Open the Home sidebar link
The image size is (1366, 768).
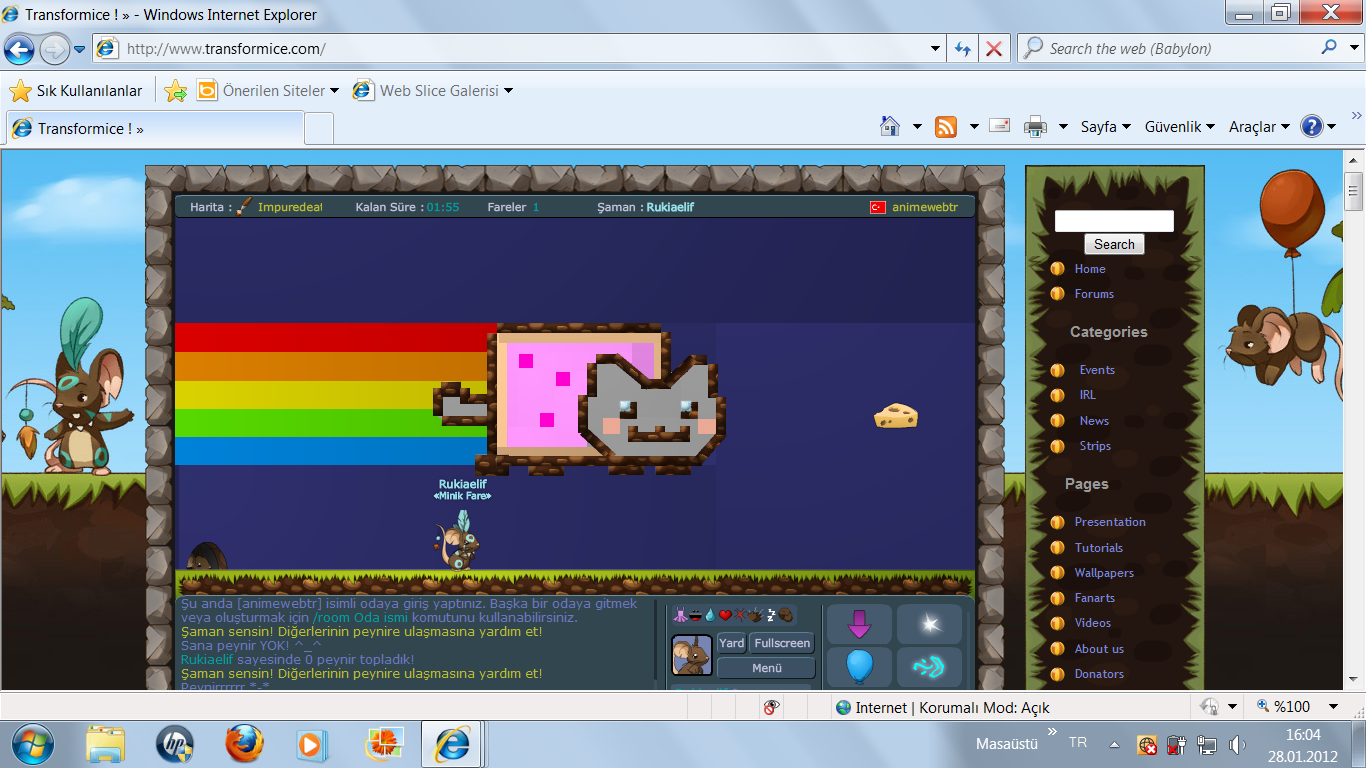pyautogui.click(x=1090, y=269)
